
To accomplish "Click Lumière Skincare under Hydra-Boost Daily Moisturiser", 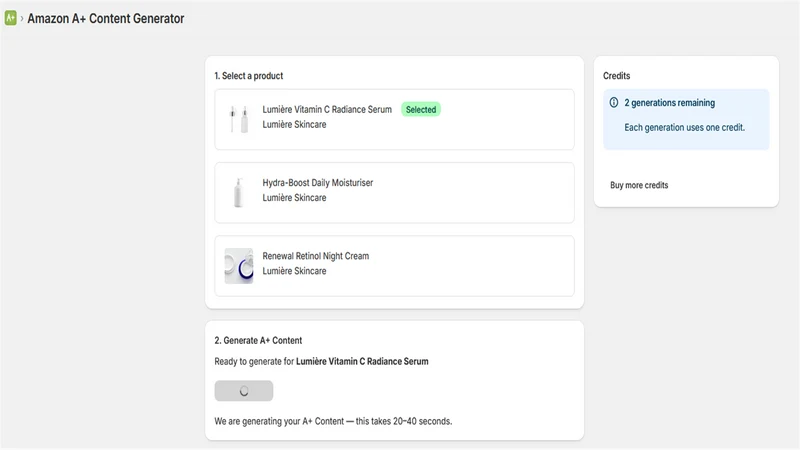I will 294,198.
